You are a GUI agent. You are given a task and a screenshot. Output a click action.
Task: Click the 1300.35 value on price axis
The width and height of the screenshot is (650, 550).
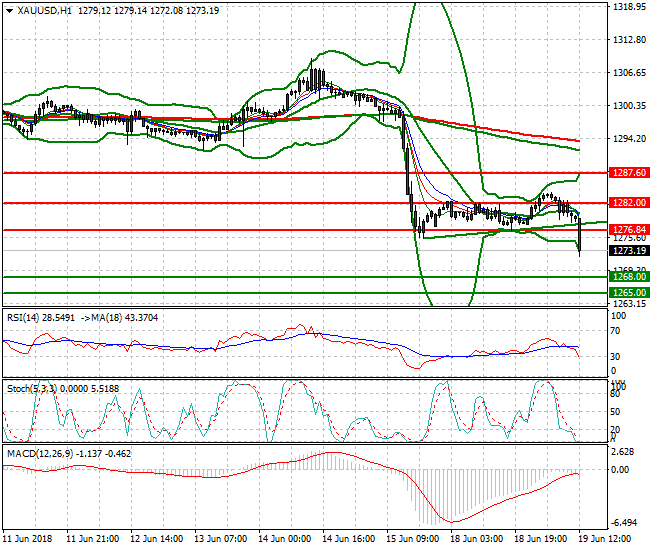click(x=626, y=105)
